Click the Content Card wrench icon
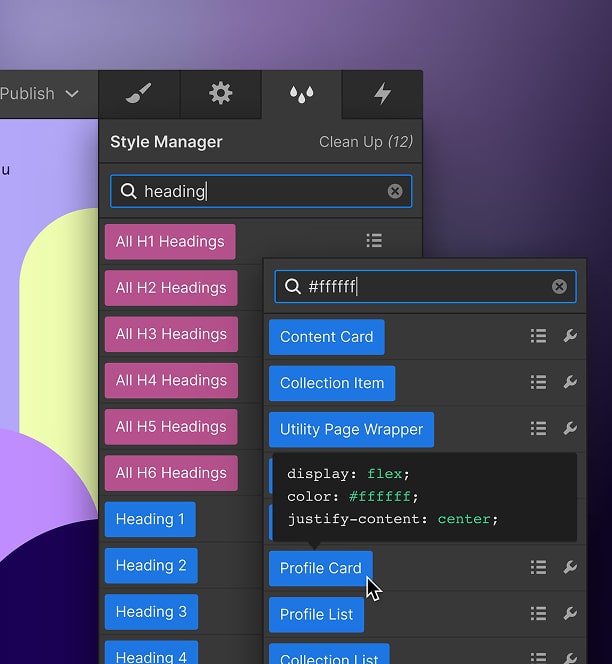 (570, 336)
